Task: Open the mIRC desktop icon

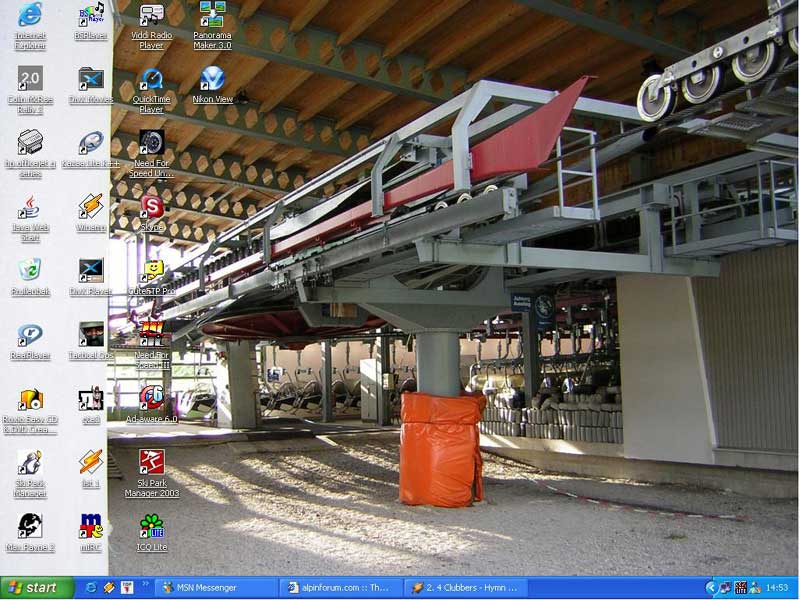Action: coord(91,526)
